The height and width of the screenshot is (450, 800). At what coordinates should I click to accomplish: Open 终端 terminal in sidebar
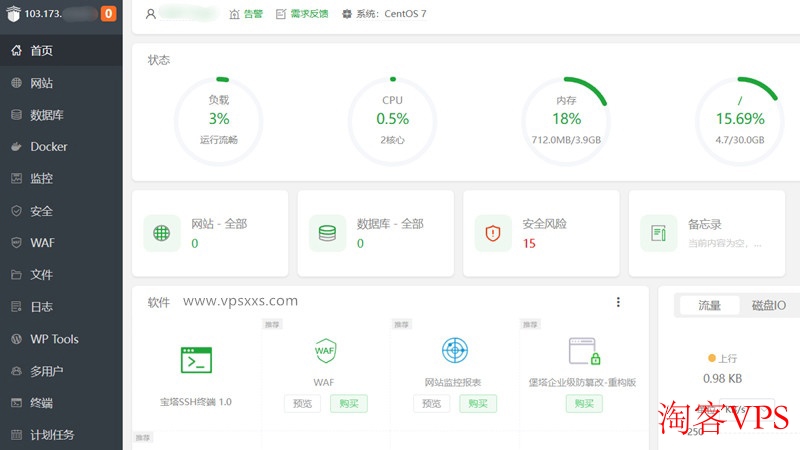pyautogui.click(x=61, y=403)
